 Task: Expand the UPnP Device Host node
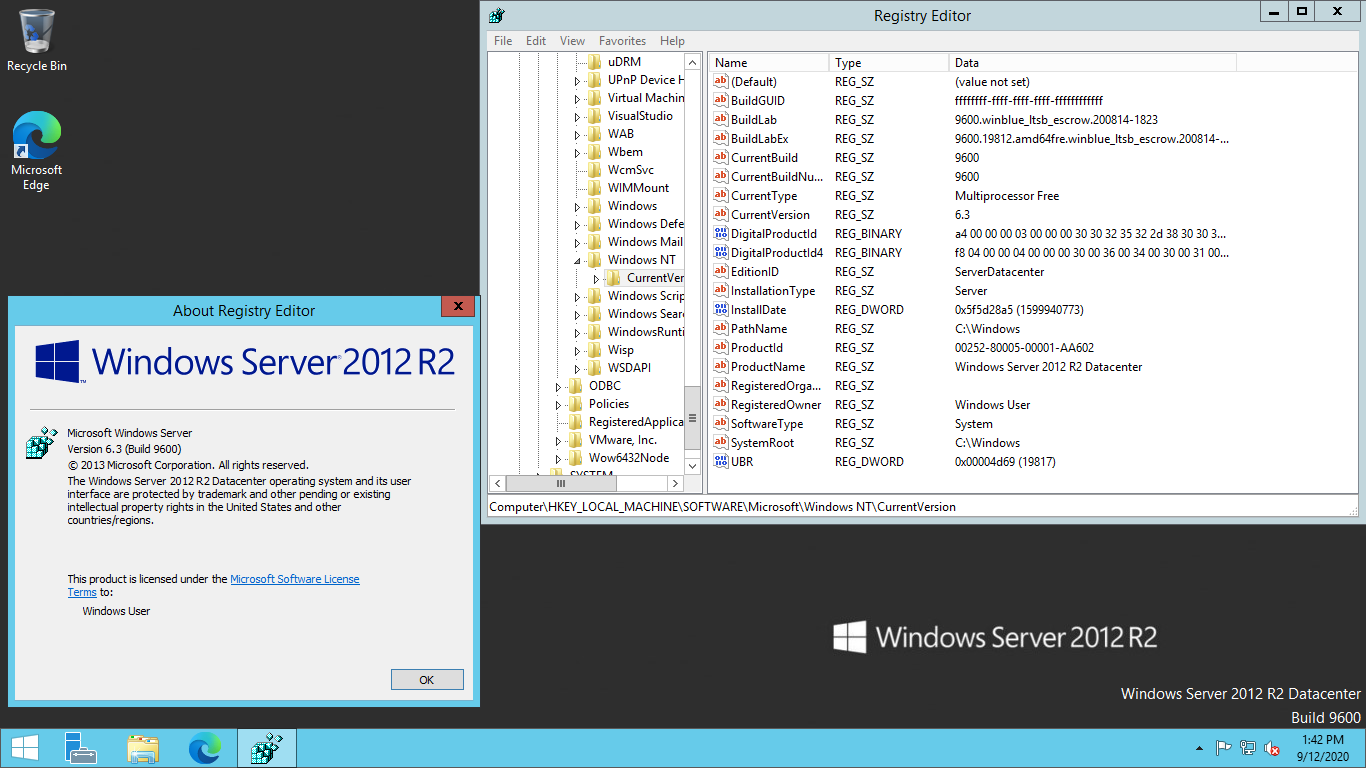click(x=578, y=81)
